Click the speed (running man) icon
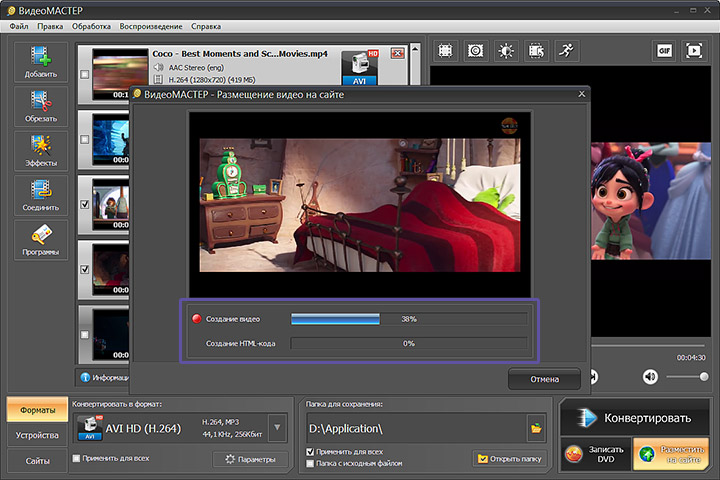 pyautogui.click(x=567, y=51)
